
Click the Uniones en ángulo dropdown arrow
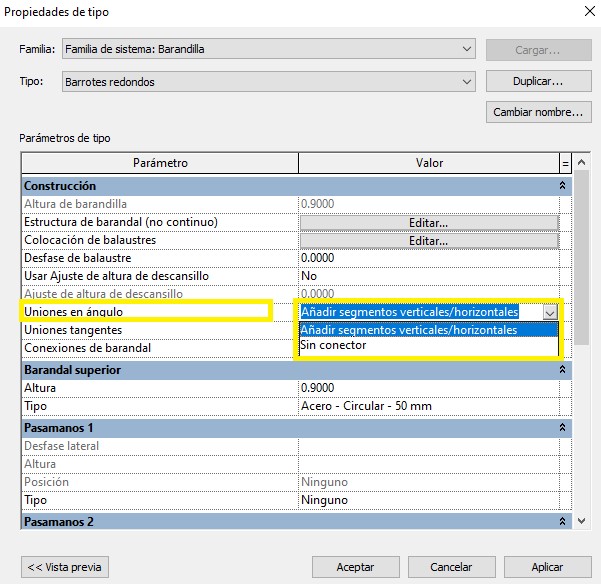coord(549,312)
